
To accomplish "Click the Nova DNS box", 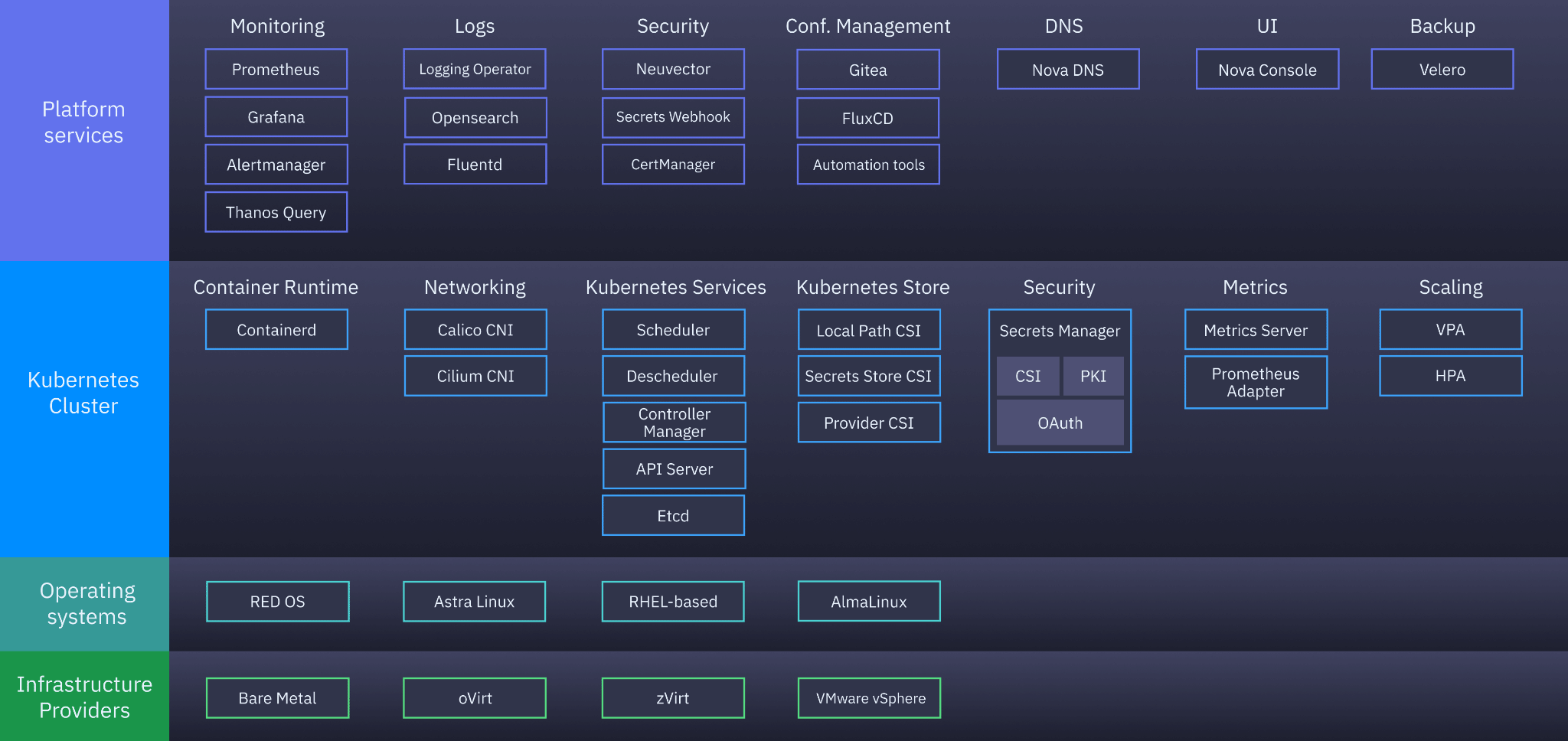I will click(x=1067, y=70).
